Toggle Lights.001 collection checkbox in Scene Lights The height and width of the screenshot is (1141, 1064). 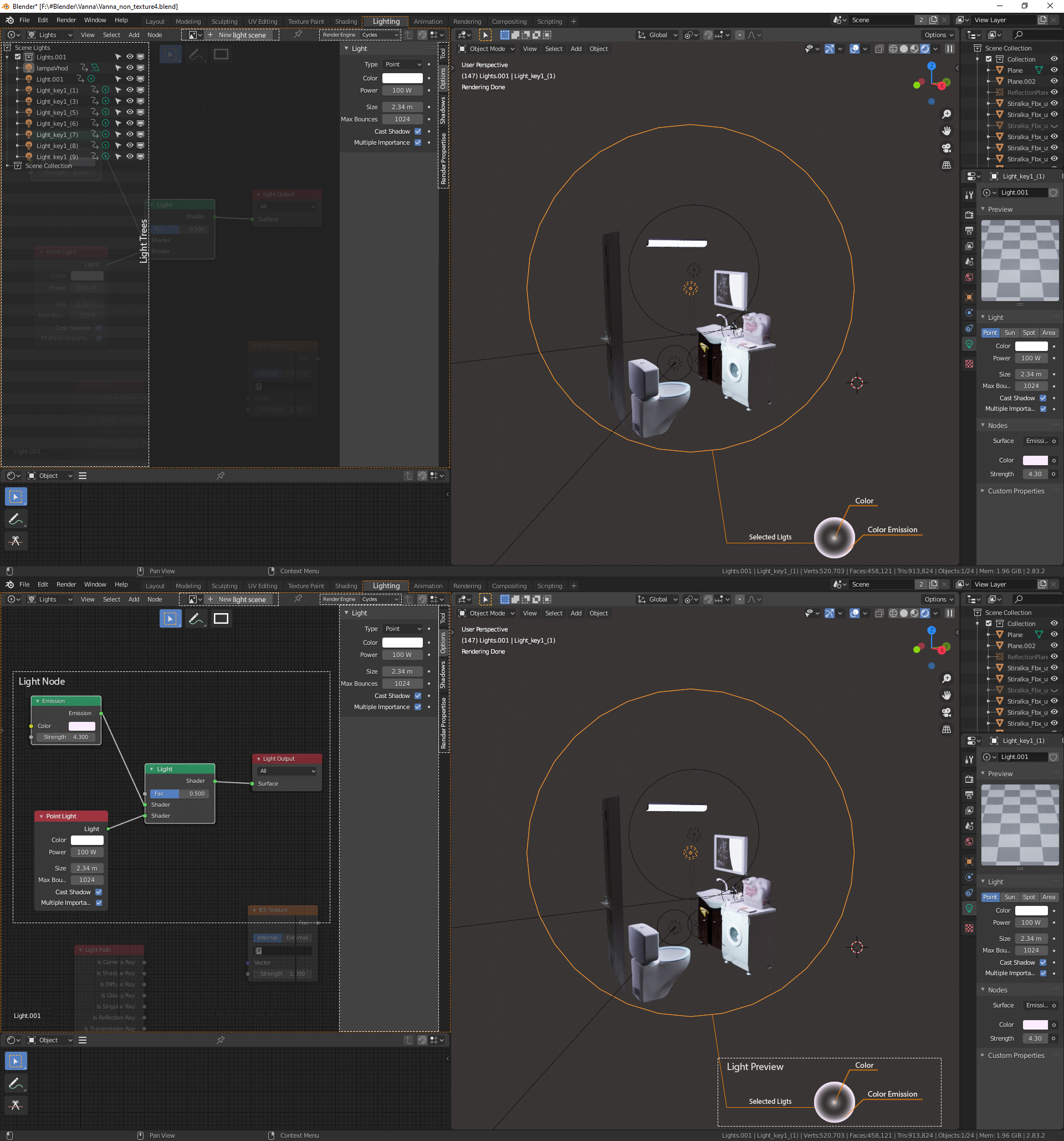(18, 57)
